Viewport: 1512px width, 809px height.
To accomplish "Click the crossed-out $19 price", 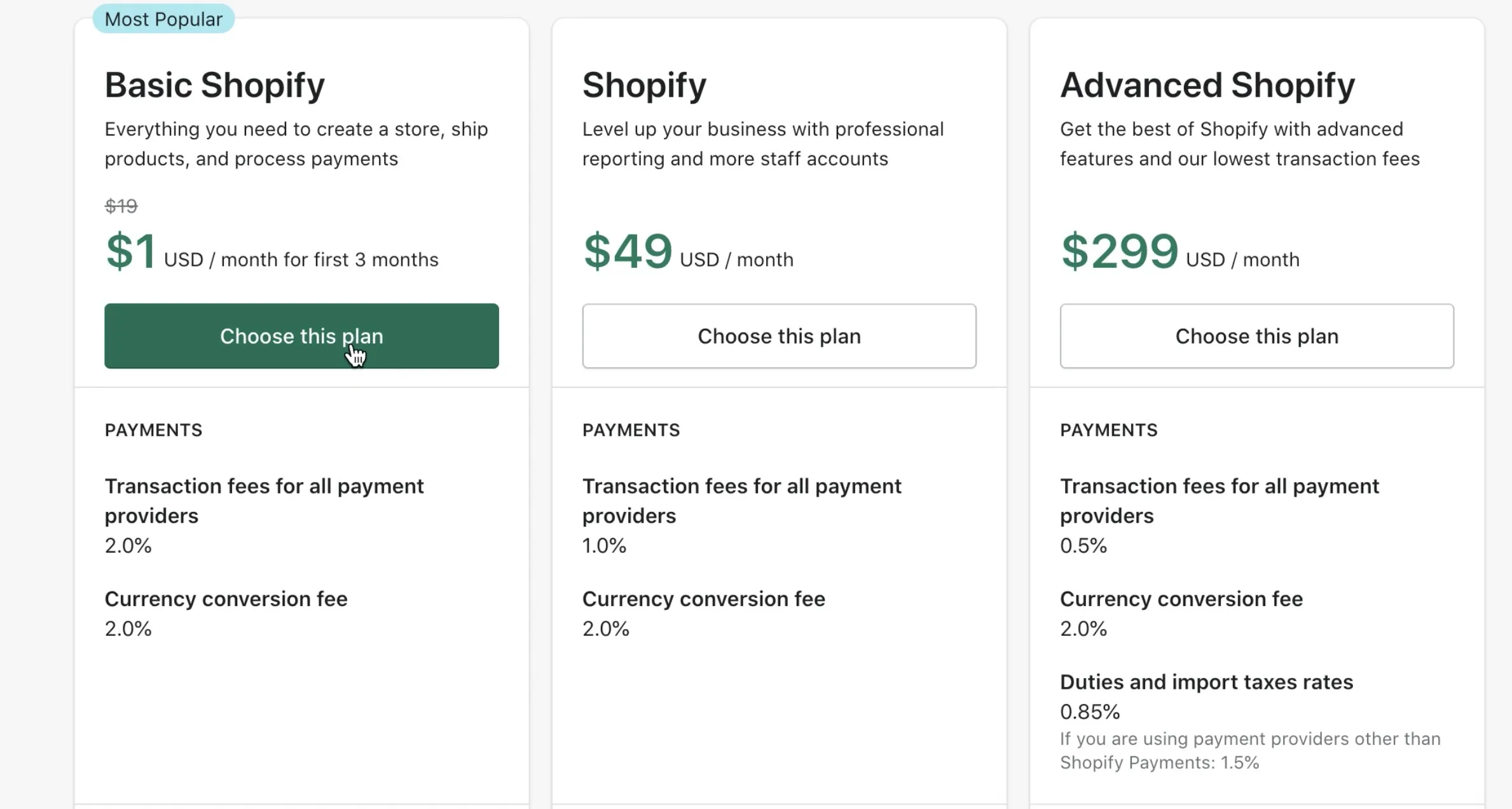I will coord(121,206).
